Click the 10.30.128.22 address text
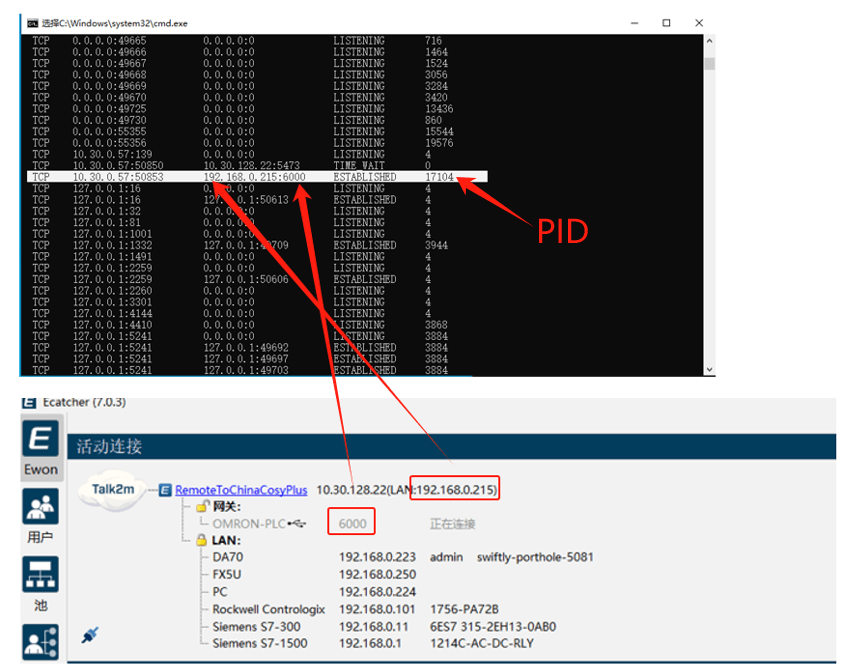 pos(352,490)
